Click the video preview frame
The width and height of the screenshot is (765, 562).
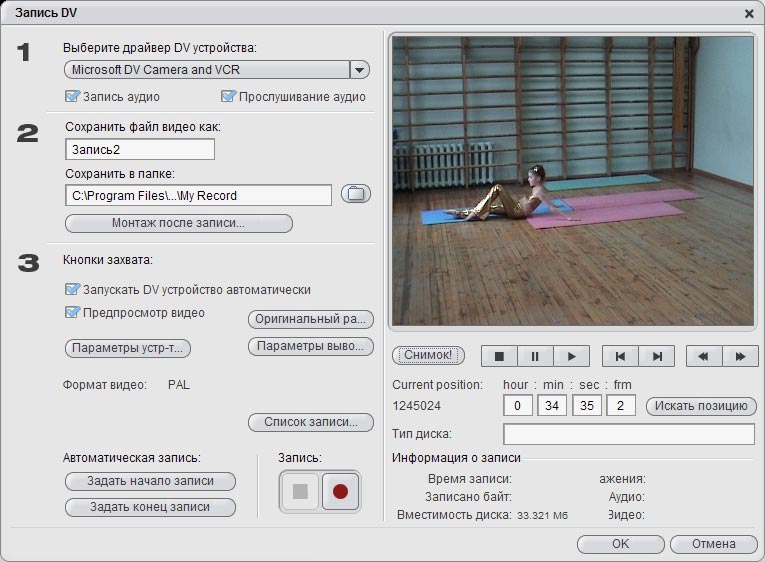click(573, 181)
